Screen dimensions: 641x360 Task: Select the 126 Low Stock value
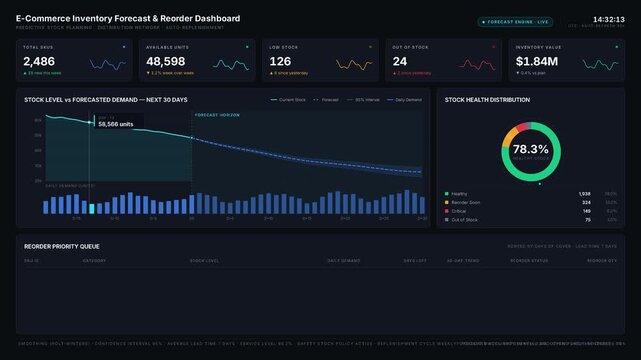[x=280, y=61]
